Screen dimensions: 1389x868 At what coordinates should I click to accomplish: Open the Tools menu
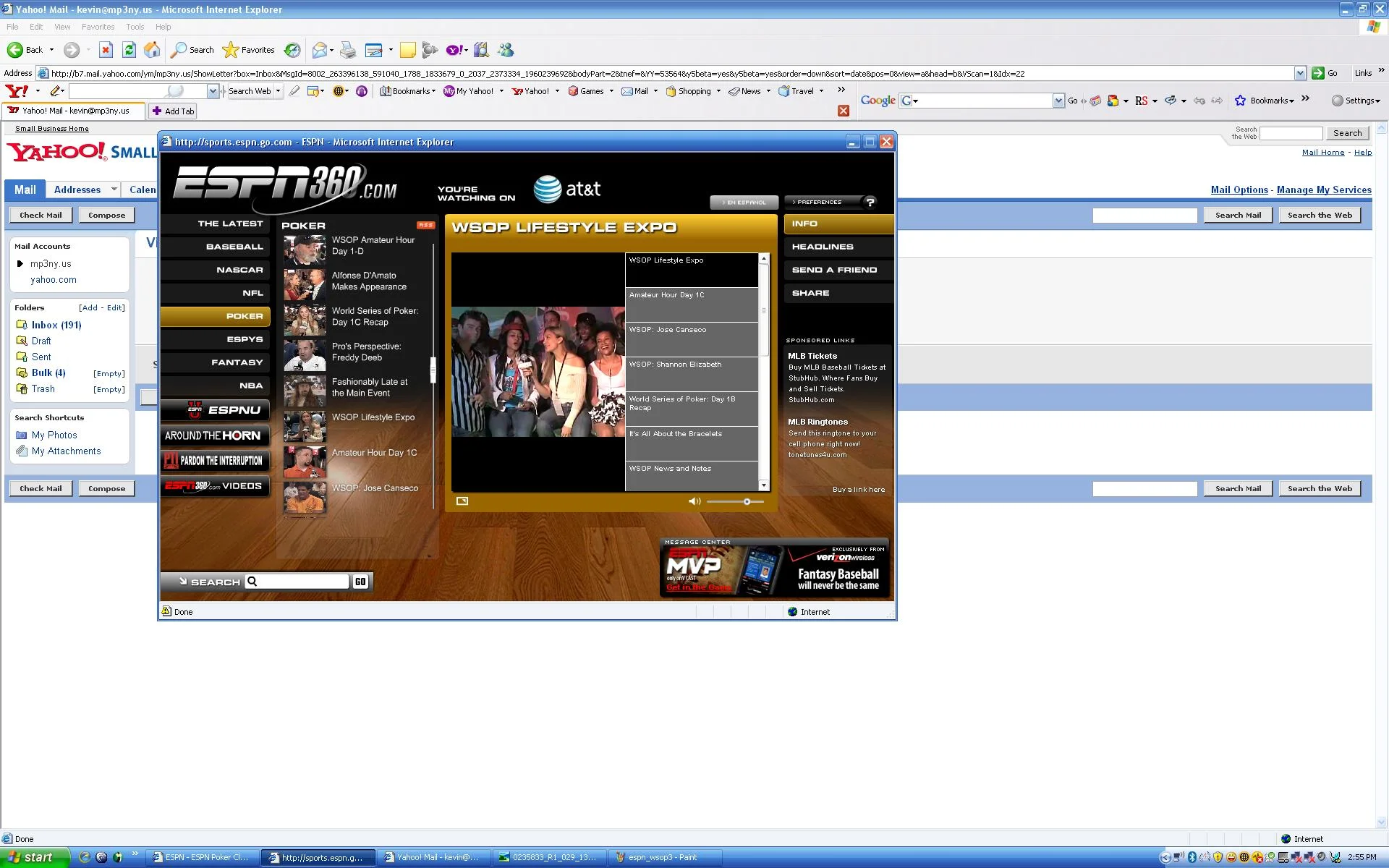pos(135,27)
